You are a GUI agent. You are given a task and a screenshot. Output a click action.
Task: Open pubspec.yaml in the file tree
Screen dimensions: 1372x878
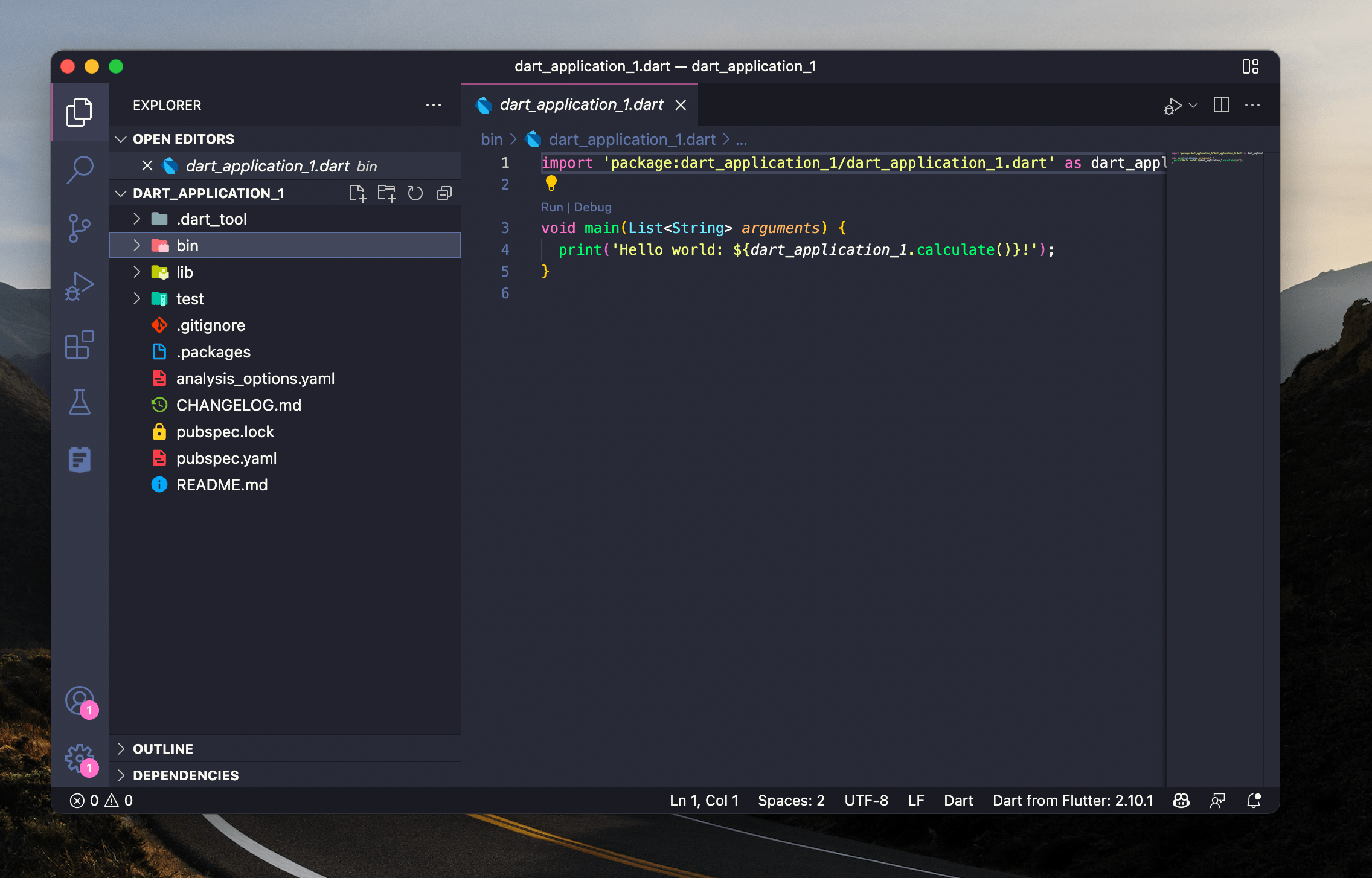tap(226, 458)
